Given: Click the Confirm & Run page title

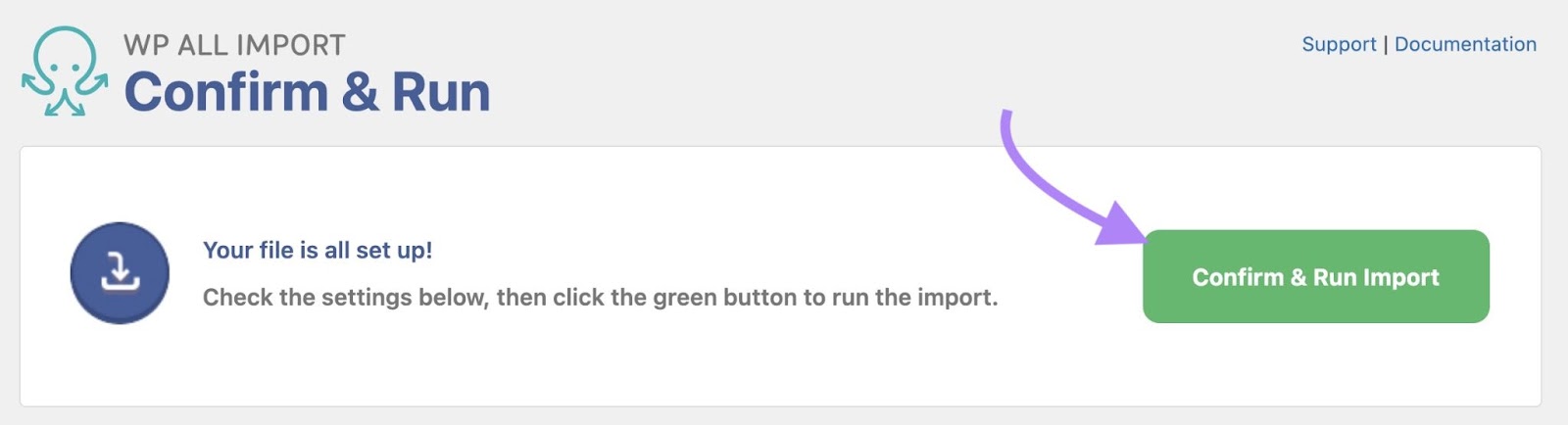Looking at the screenshot, I should click(x=307, y=92).
